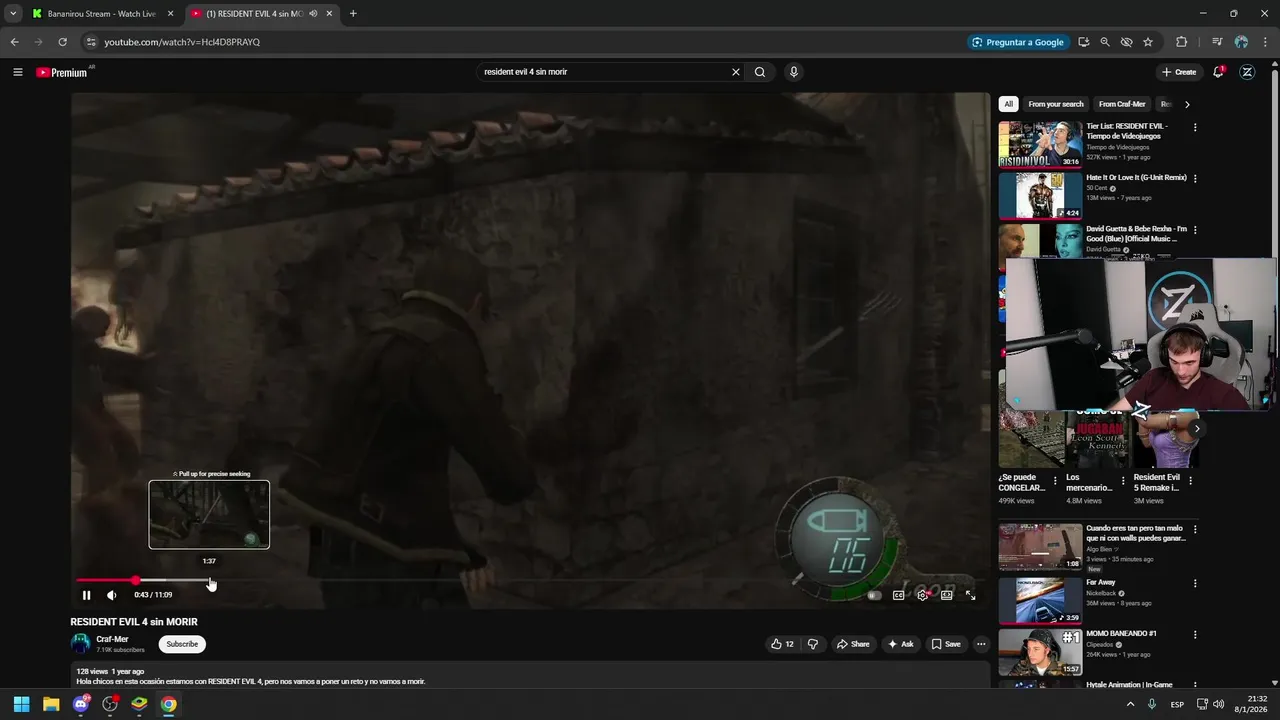The width and height of the screenshot is (1280, 720).
Task: Pause the video playback
Action: (x=86, y=595)
